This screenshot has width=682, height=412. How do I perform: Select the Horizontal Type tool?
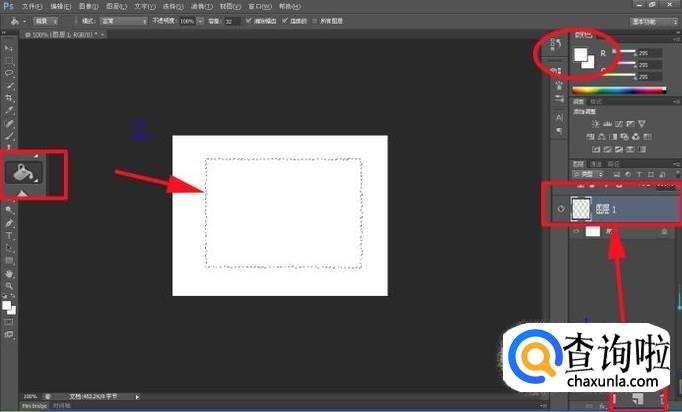coord(9,236)
